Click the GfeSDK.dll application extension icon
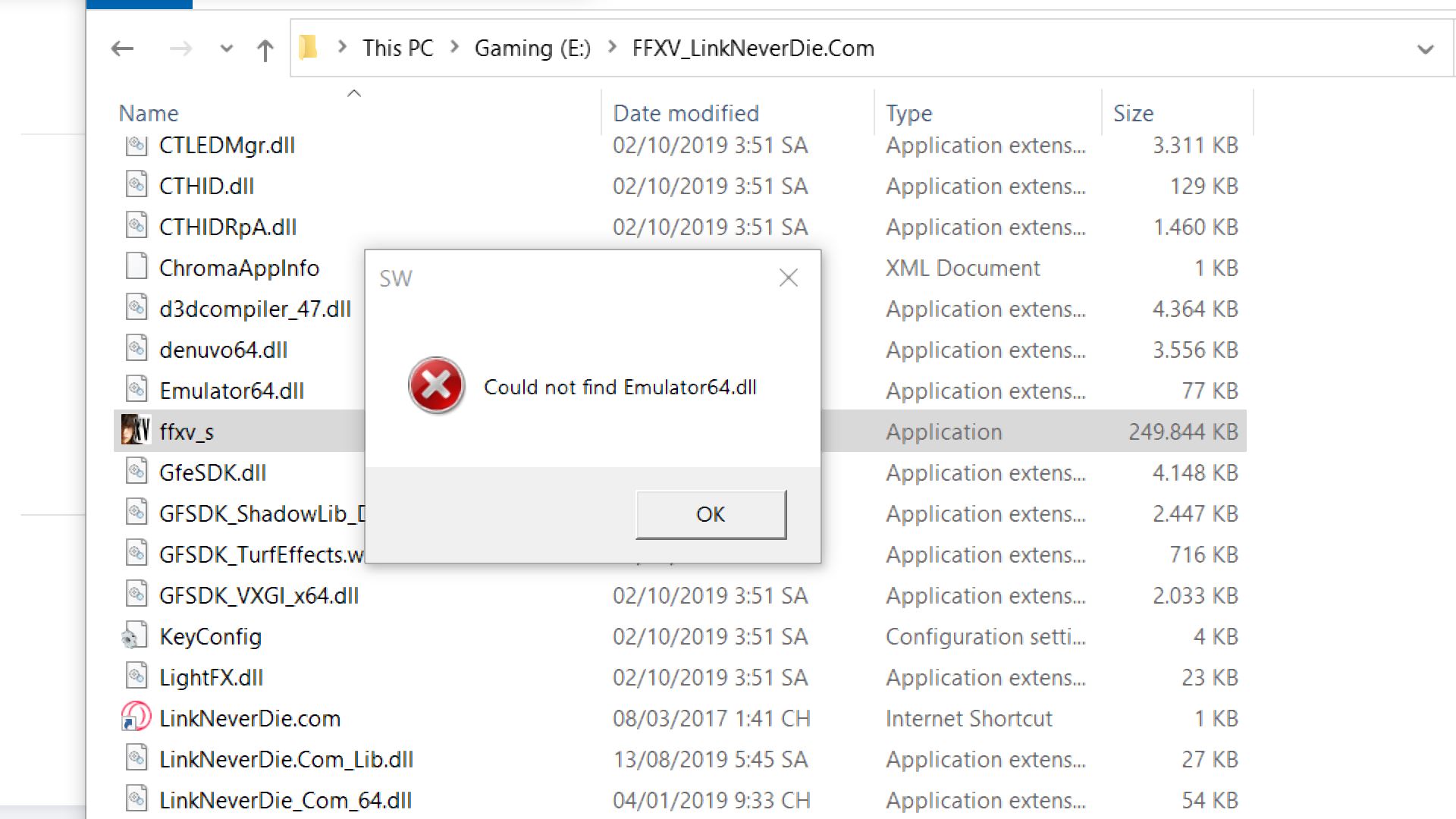The image size is (1456, 819). (135, 472)
